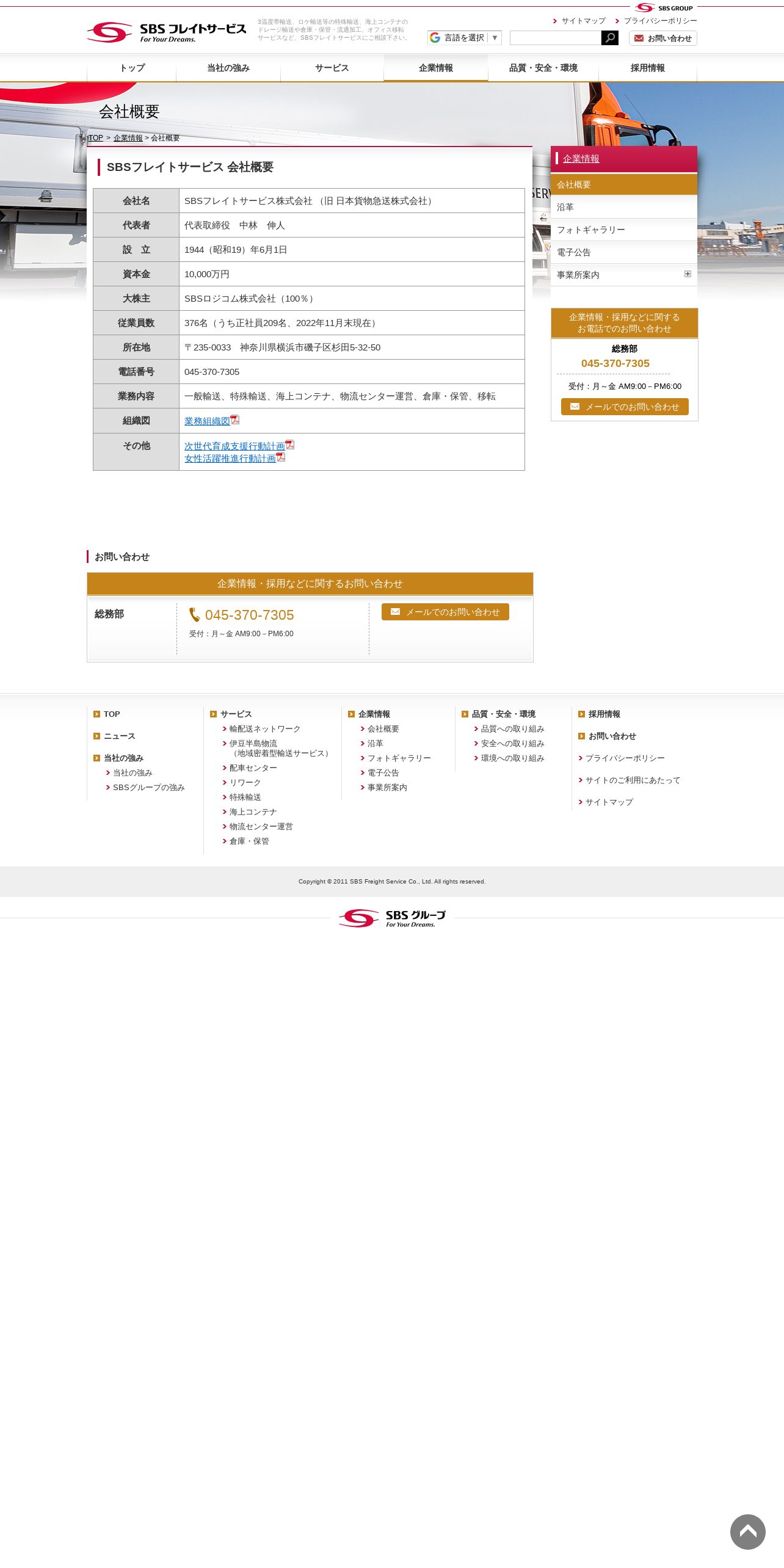
Task: Click the search input field
Action: 556,38
